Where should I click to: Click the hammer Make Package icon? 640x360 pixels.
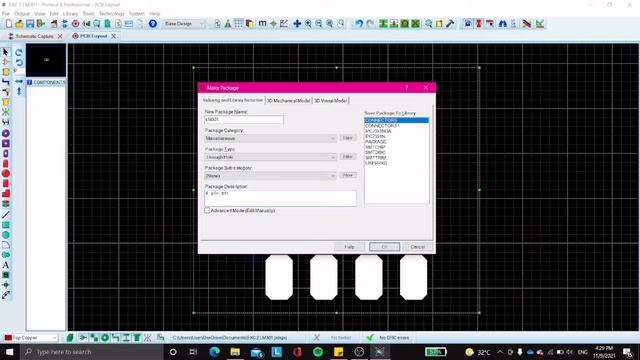coord(450,24)
